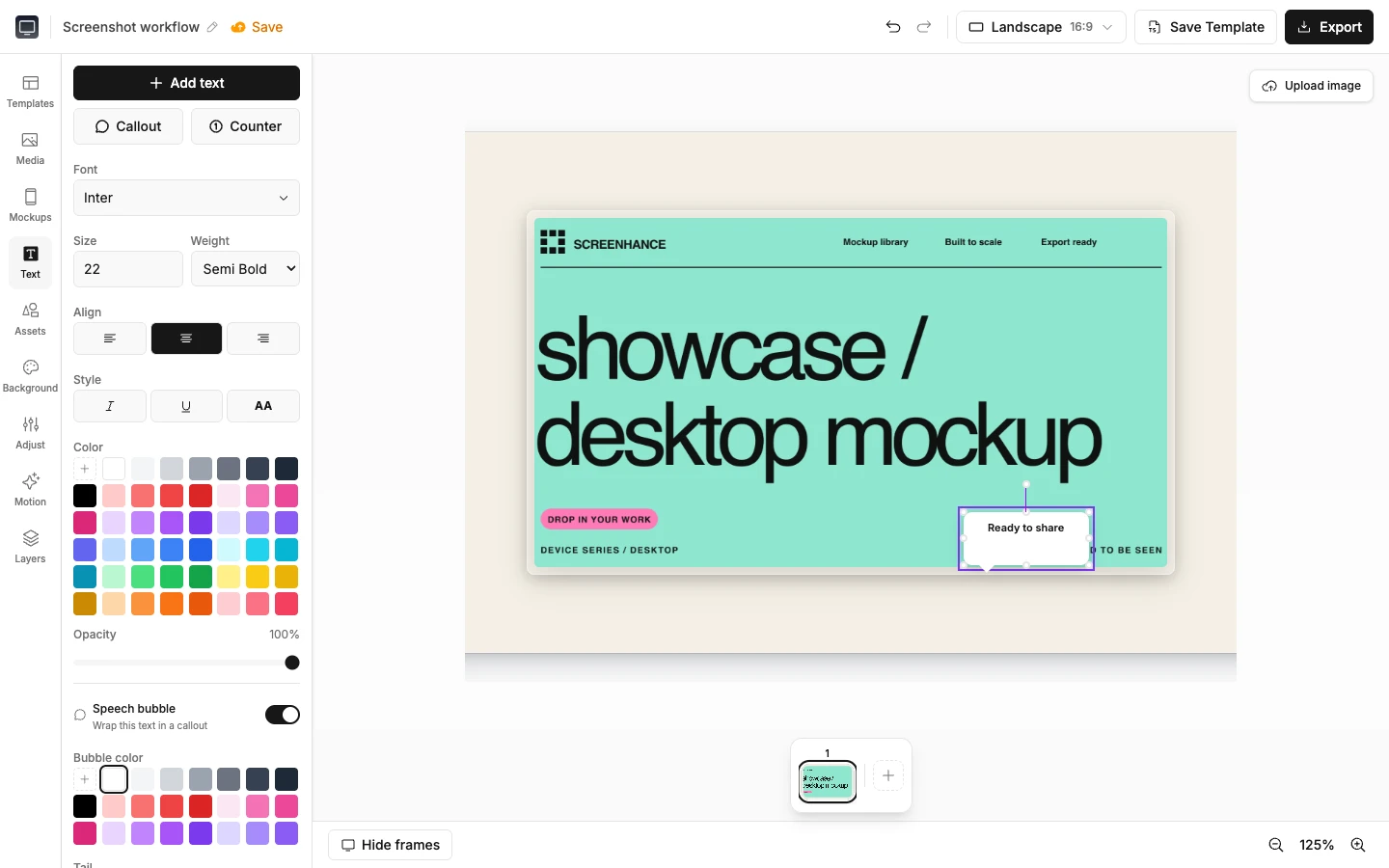The image size is (1389, 868).
Task: Select frame 1 thumbnail
Action: (x=828, y=782)
